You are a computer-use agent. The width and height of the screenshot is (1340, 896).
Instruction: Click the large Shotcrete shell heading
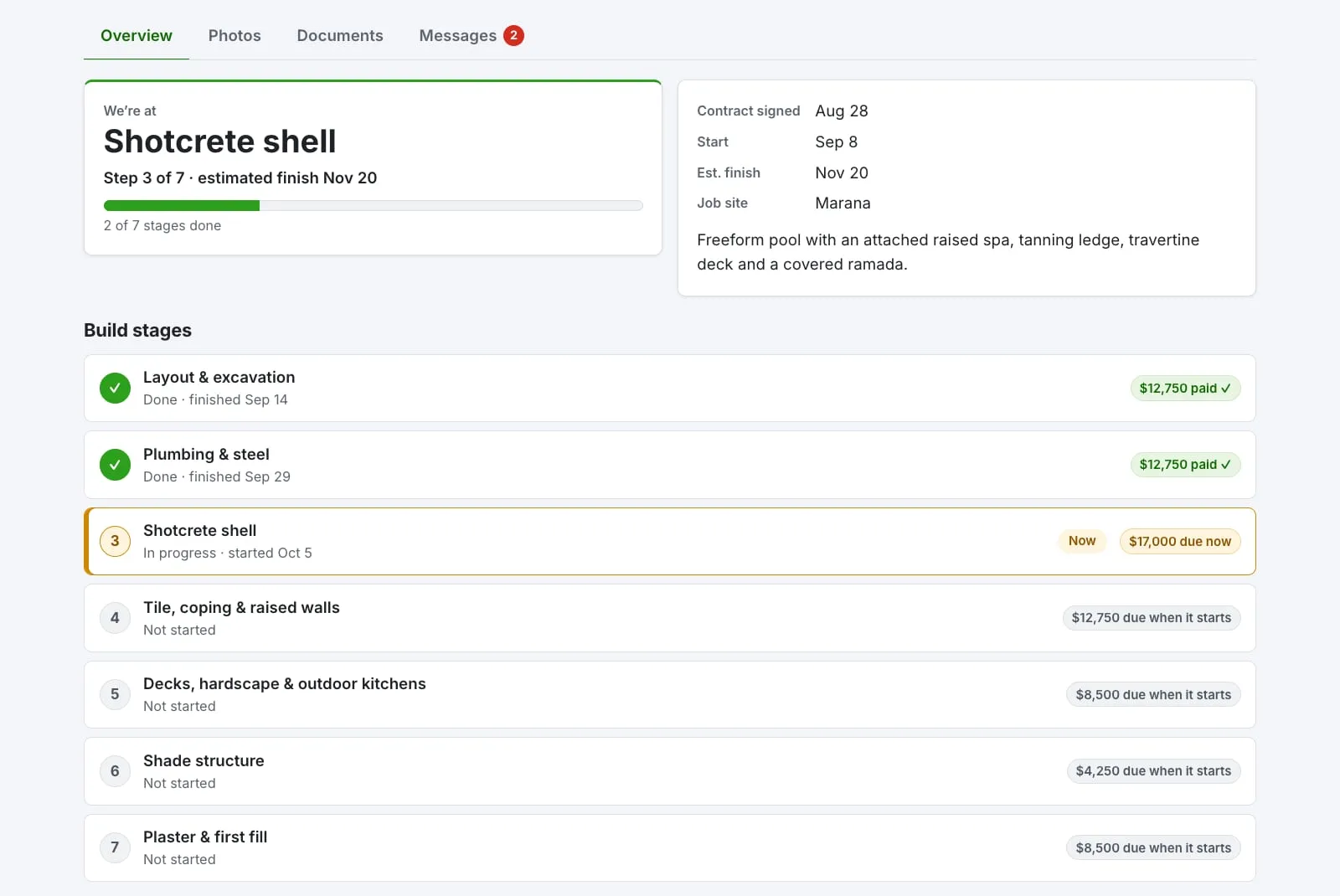[219, 142]
